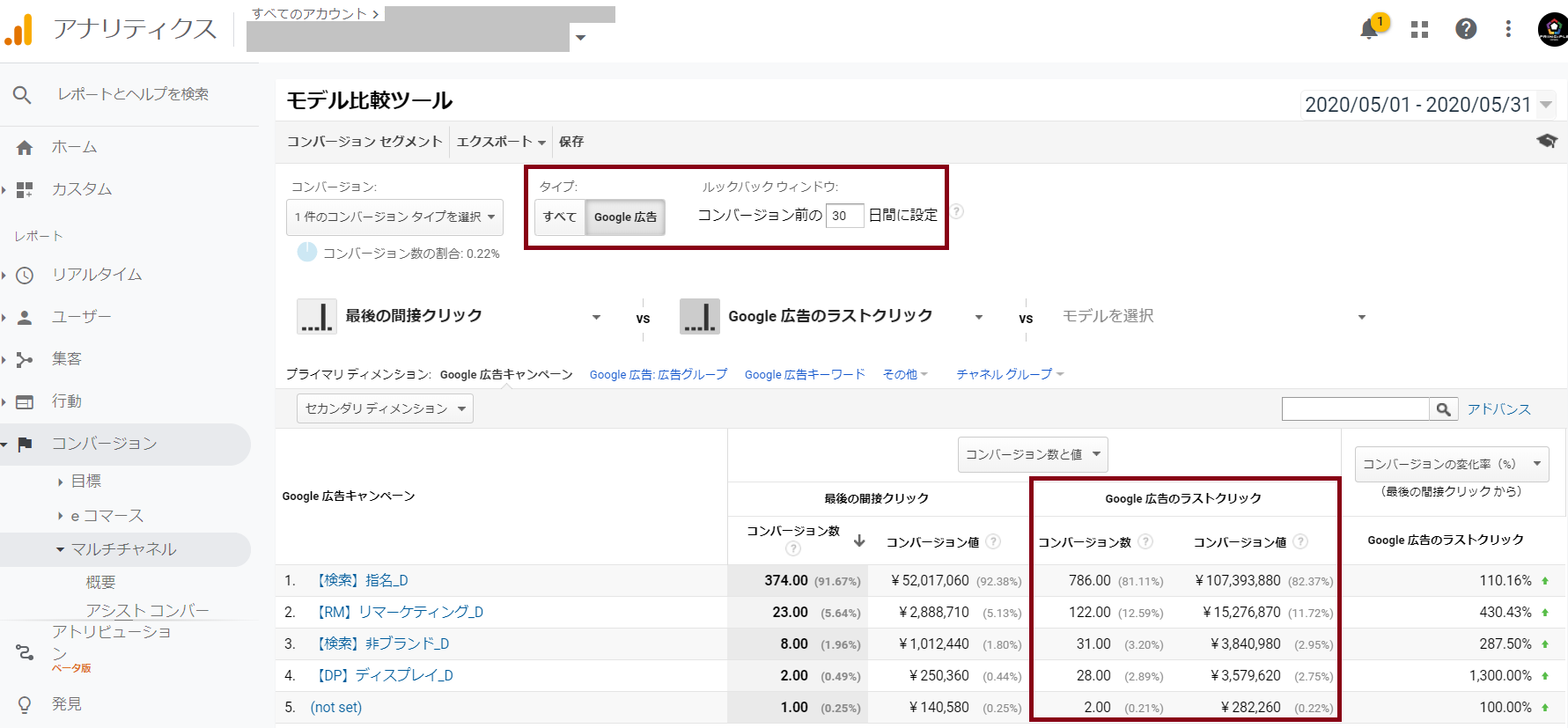Open the エクスポート dropdown
The image size is (1568, 728).
tap(501, 141)
